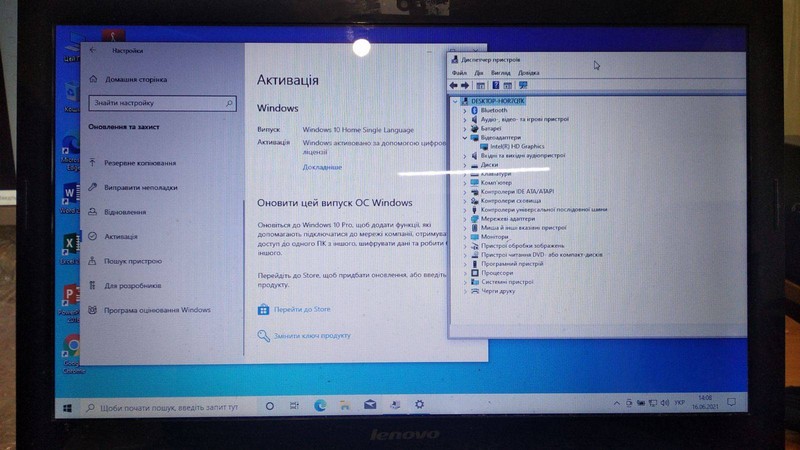This screenshot has width=800, height=450.
Task: Open Резервне копіювання settings page
Action: pos(133,163)
